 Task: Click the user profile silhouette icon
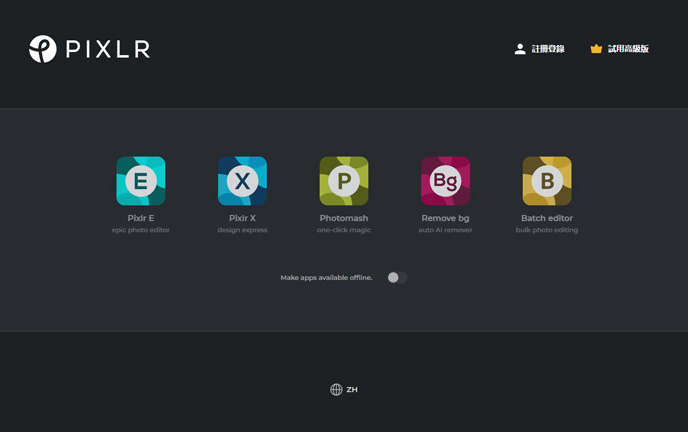tap(520, 49)
